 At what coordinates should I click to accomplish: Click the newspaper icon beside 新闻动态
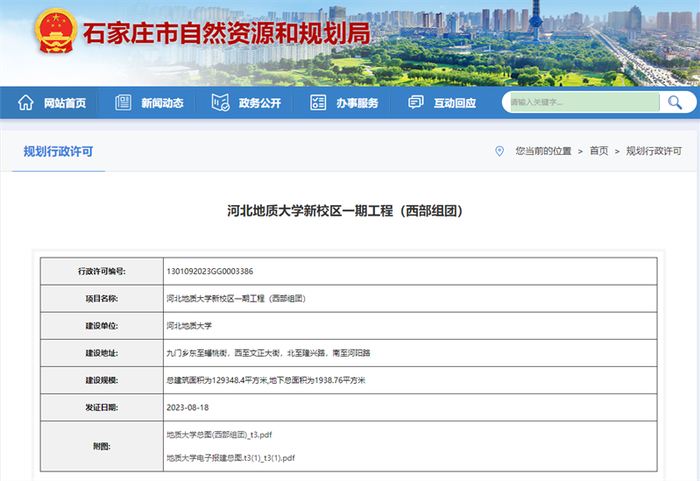(123, 102)
